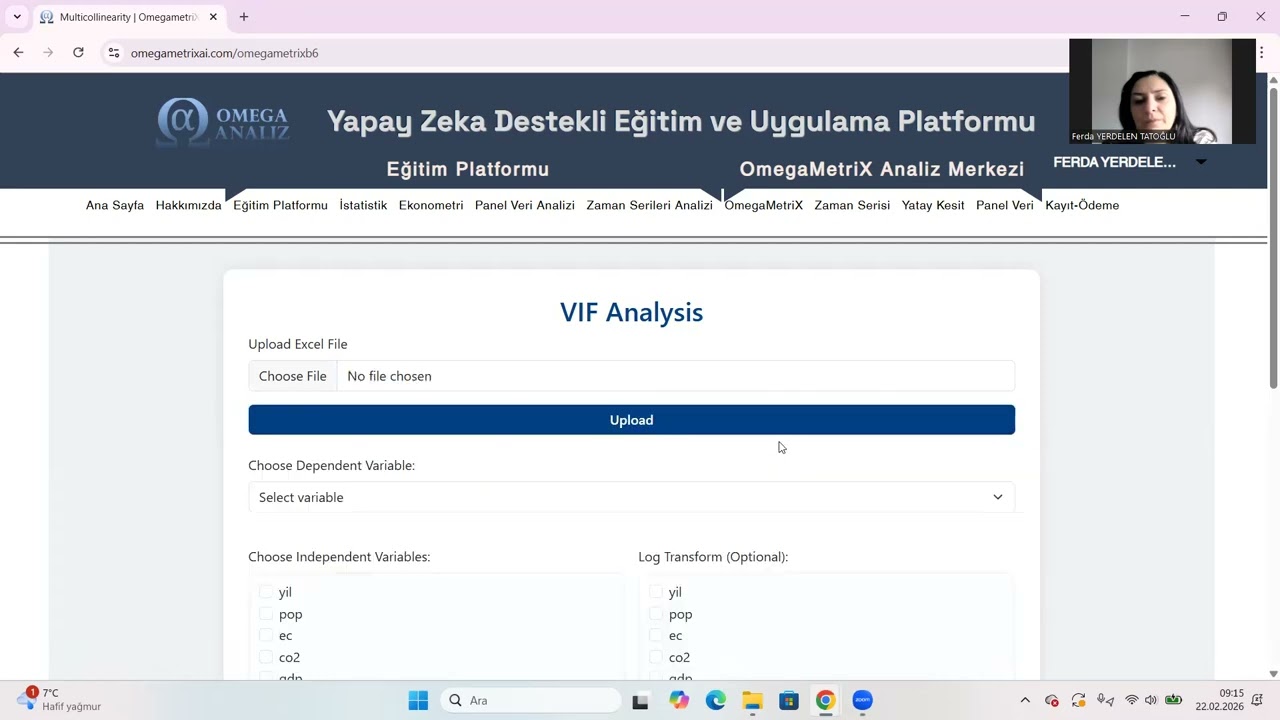Image resolution: width=1280 pixels, height=720 pixels.
Task: Open Ana Sayfa menu item
Action: (x=115, y=205)
